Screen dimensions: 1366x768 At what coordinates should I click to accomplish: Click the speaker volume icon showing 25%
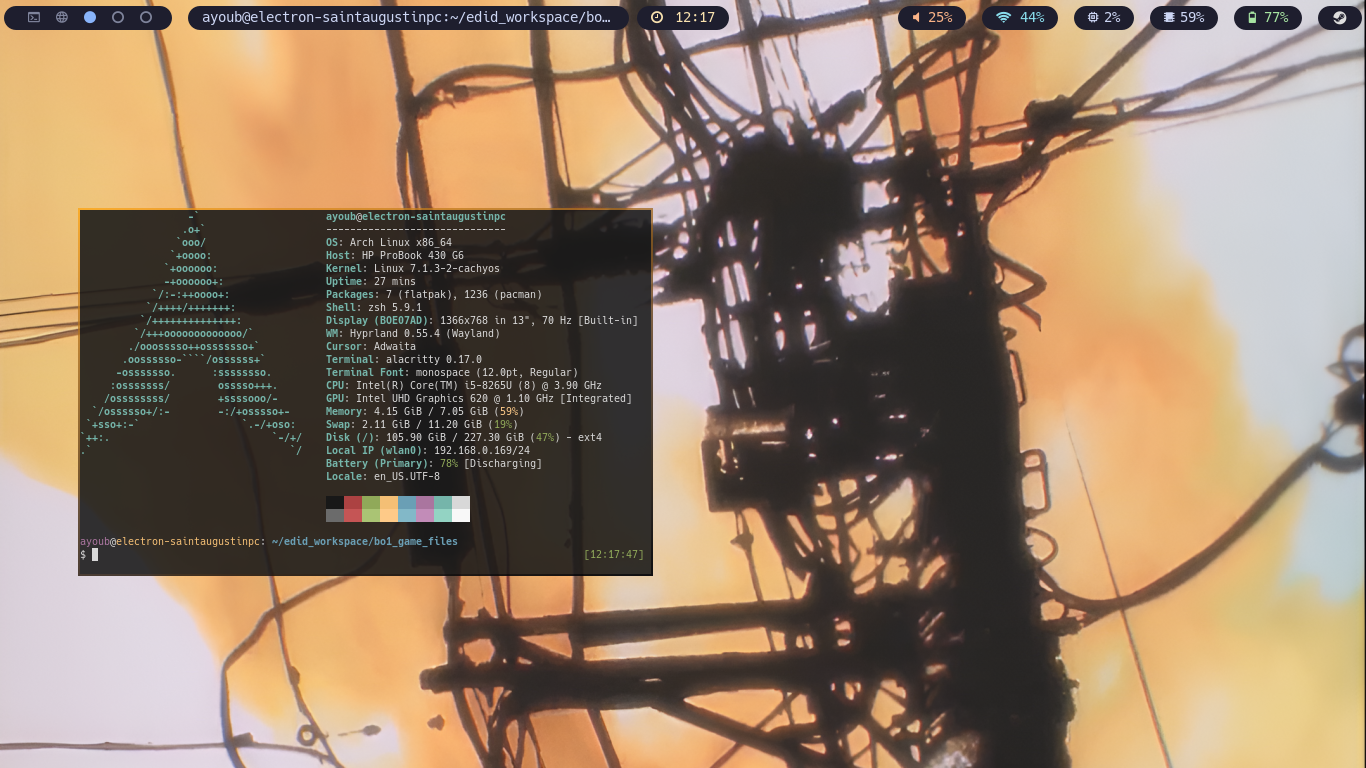tap(916, 18)
